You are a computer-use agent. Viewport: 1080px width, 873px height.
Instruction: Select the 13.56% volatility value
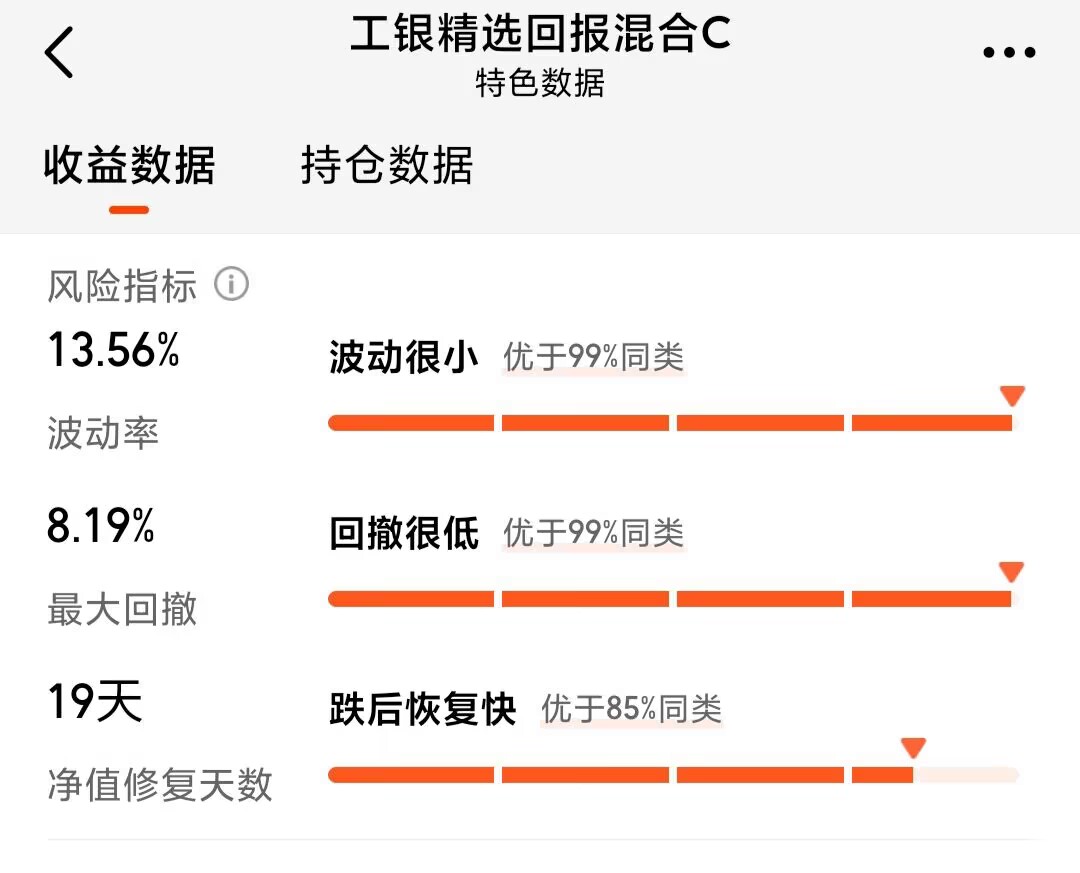coord(114,349)
